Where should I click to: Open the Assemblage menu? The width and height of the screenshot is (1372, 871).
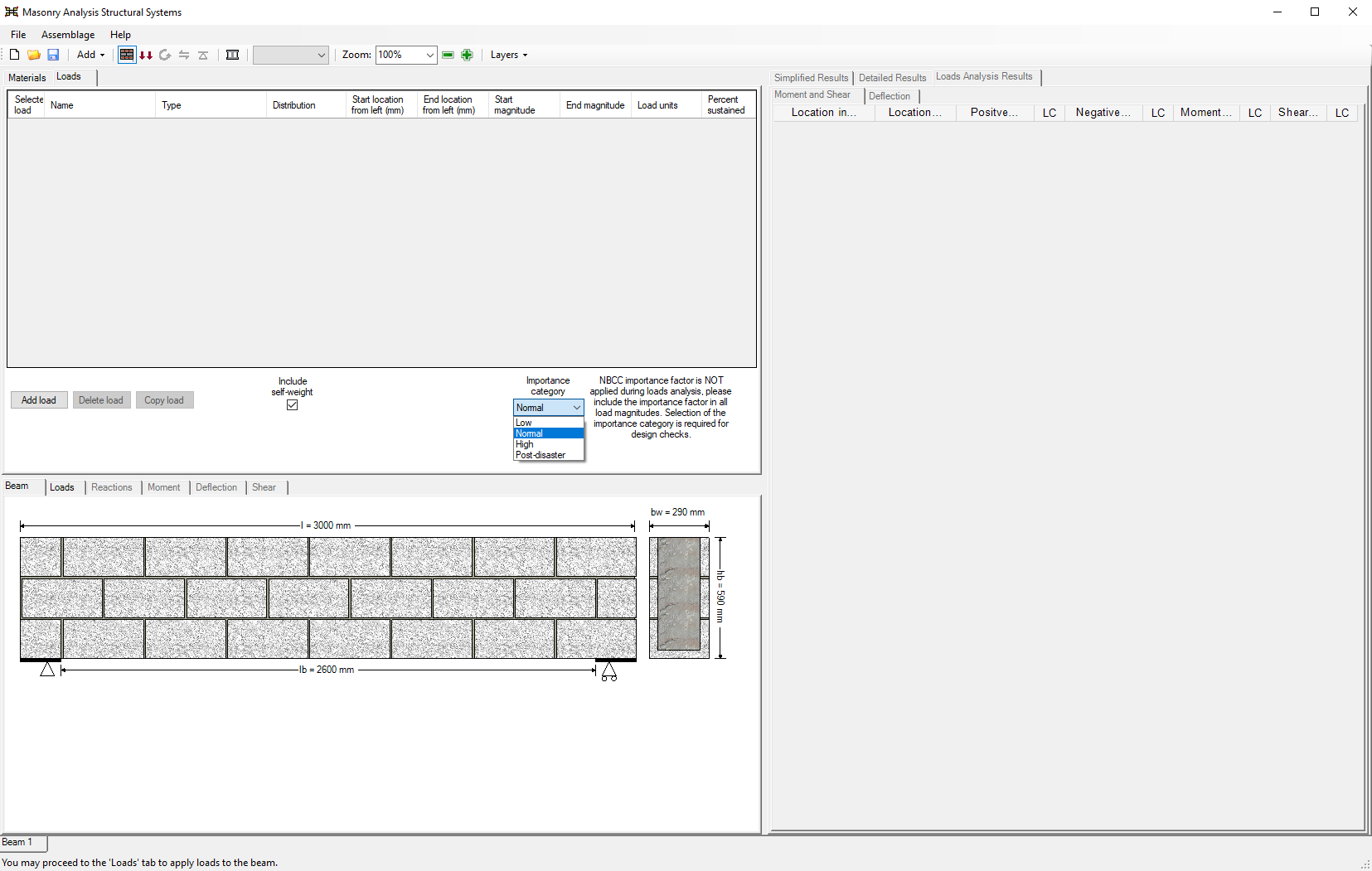[x=68, y=35]
